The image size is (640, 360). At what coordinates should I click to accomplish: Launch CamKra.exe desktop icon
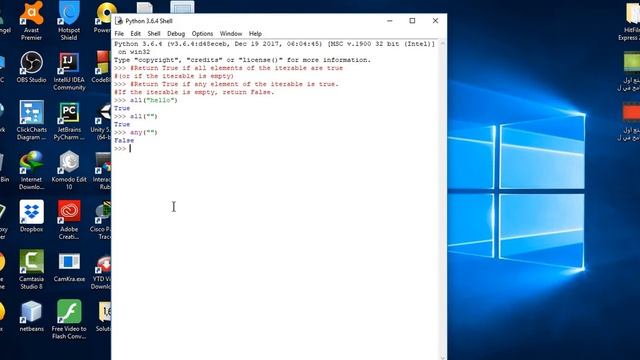(69, 267)
